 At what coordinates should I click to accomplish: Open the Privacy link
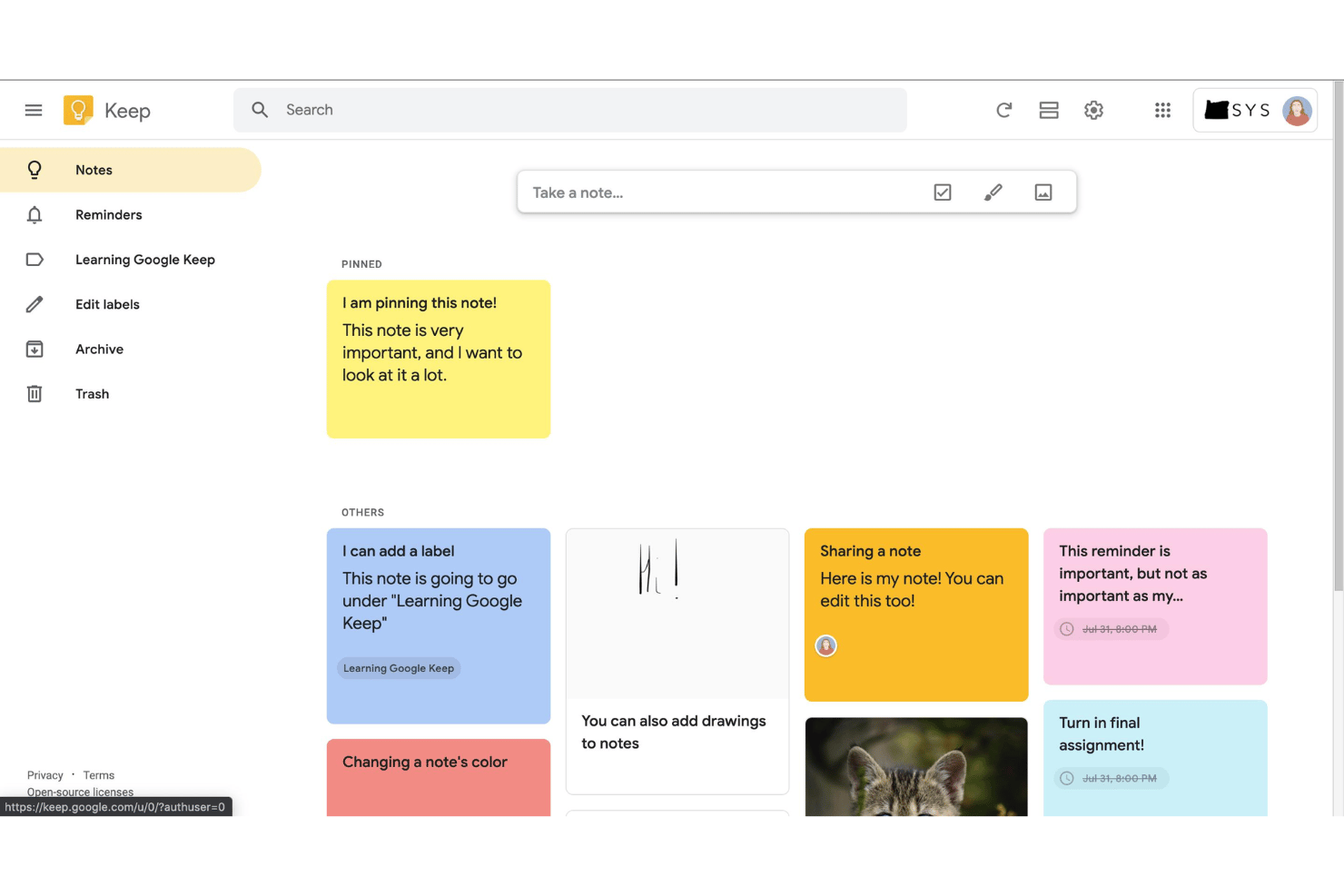pos(45,775)
